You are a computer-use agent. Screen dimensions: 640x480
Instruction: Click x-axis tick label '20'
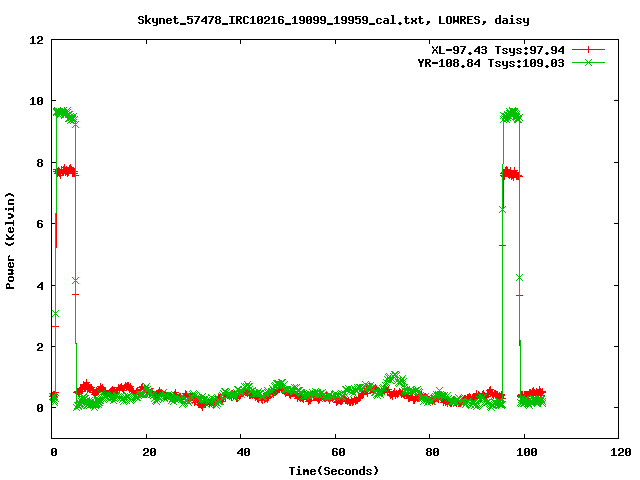click(x=149, y=452)
